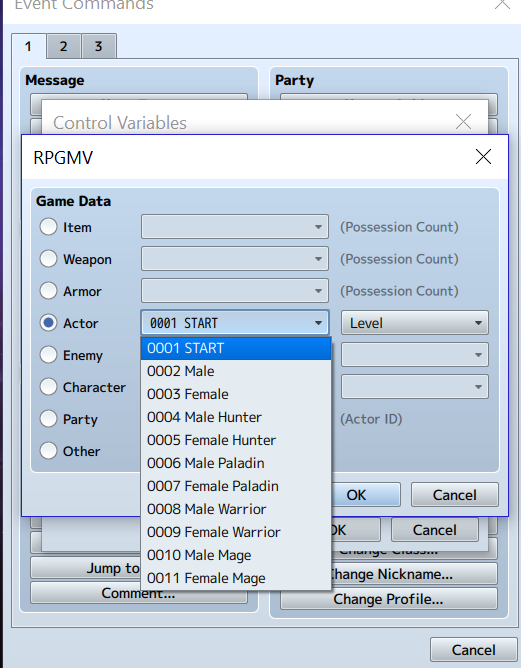This screenshot has width=521, height=668.
Task: Choose 0009 Female Warrior from list
Action: pos(236,532)
